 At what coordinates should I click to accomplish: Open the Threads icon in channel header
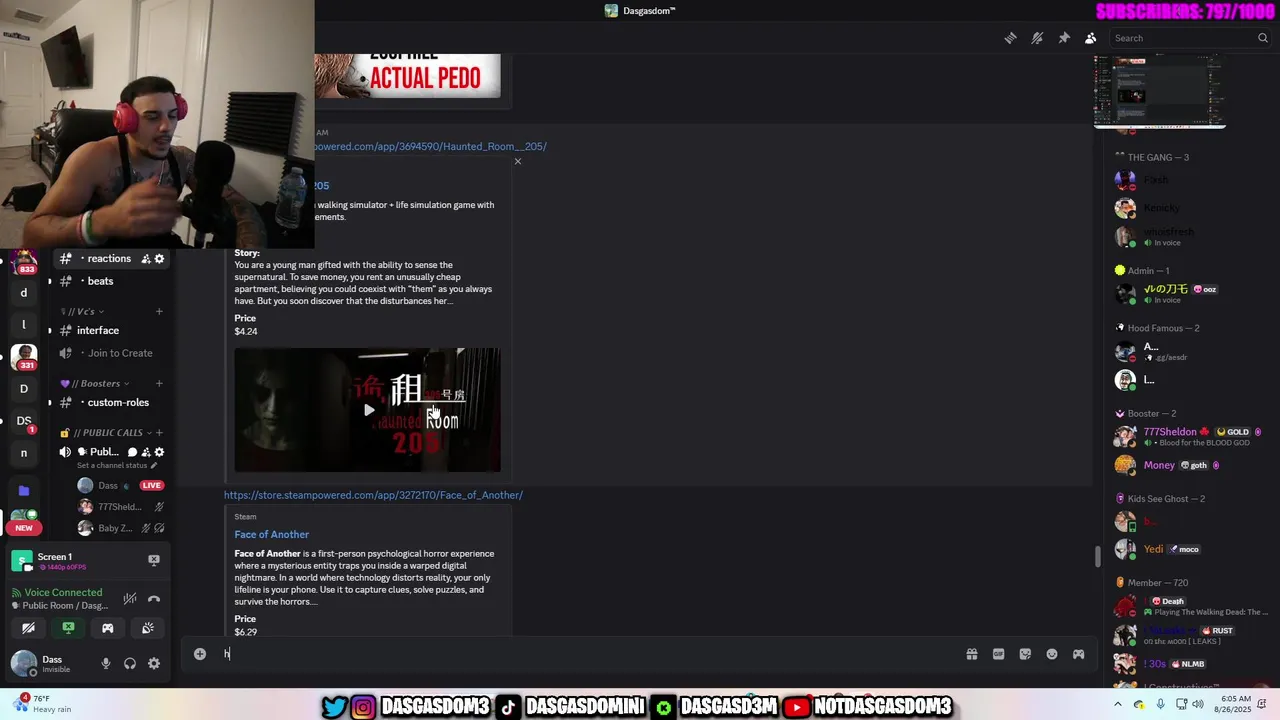pos(1010,38)
